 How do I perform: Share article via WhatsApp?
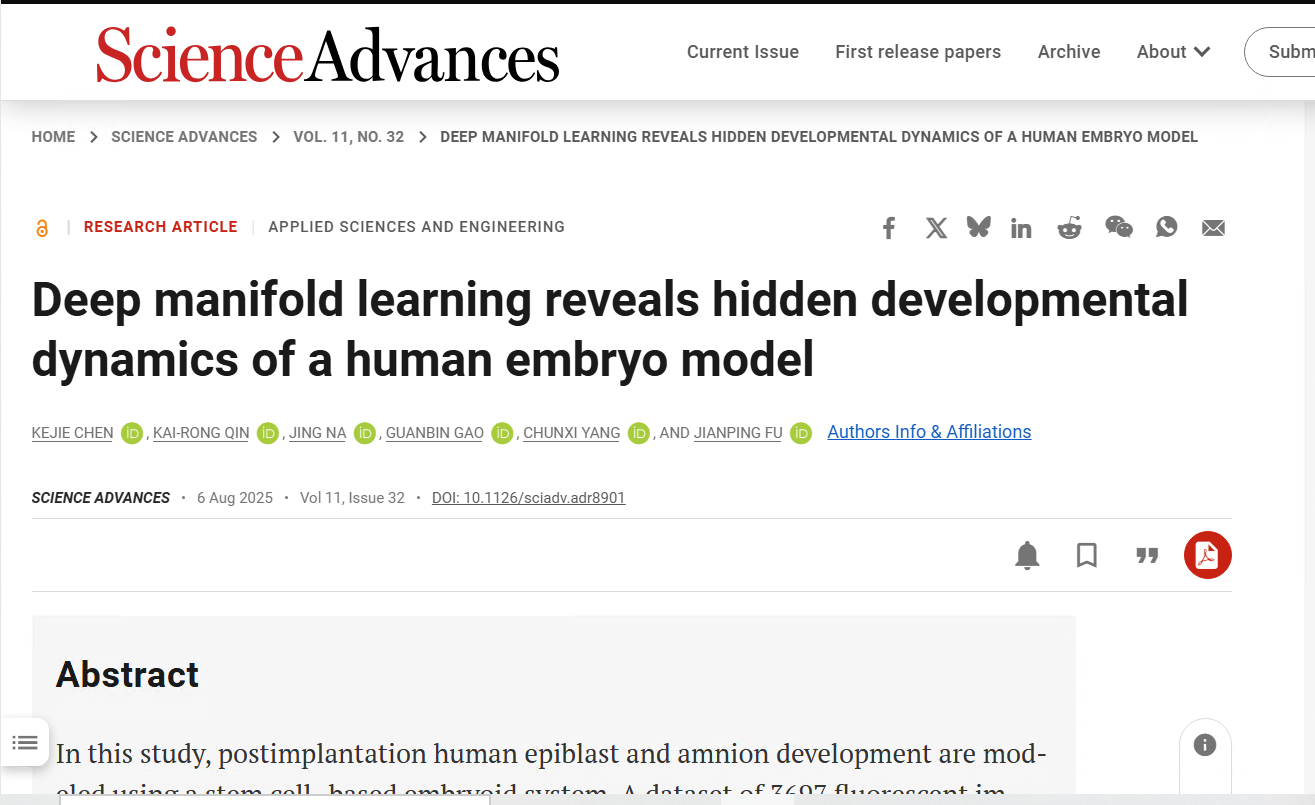tap(1166, 227)
